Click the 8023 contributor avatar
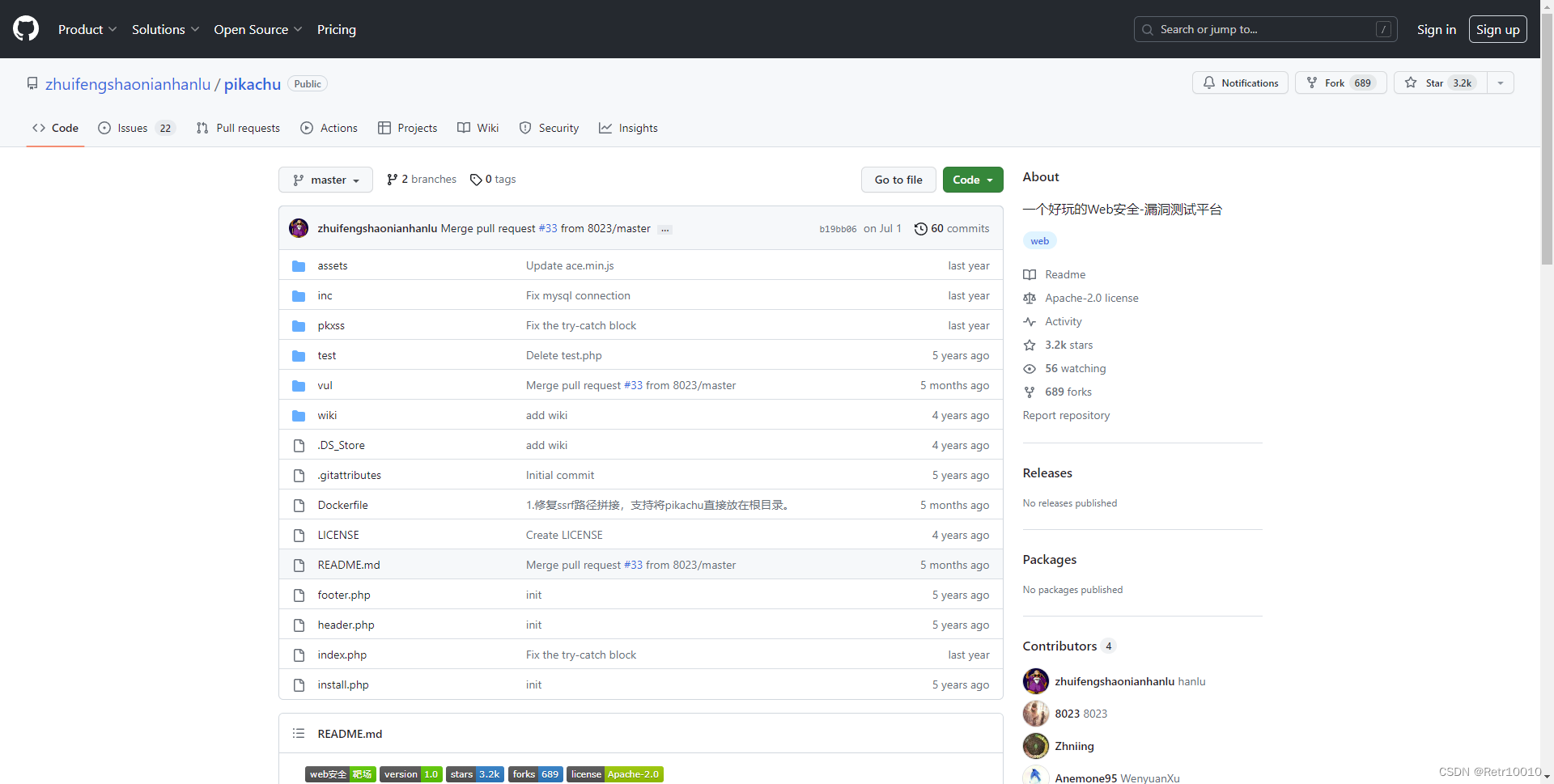The width and height of the screenshot is (1554, 784). (1036, 714)
